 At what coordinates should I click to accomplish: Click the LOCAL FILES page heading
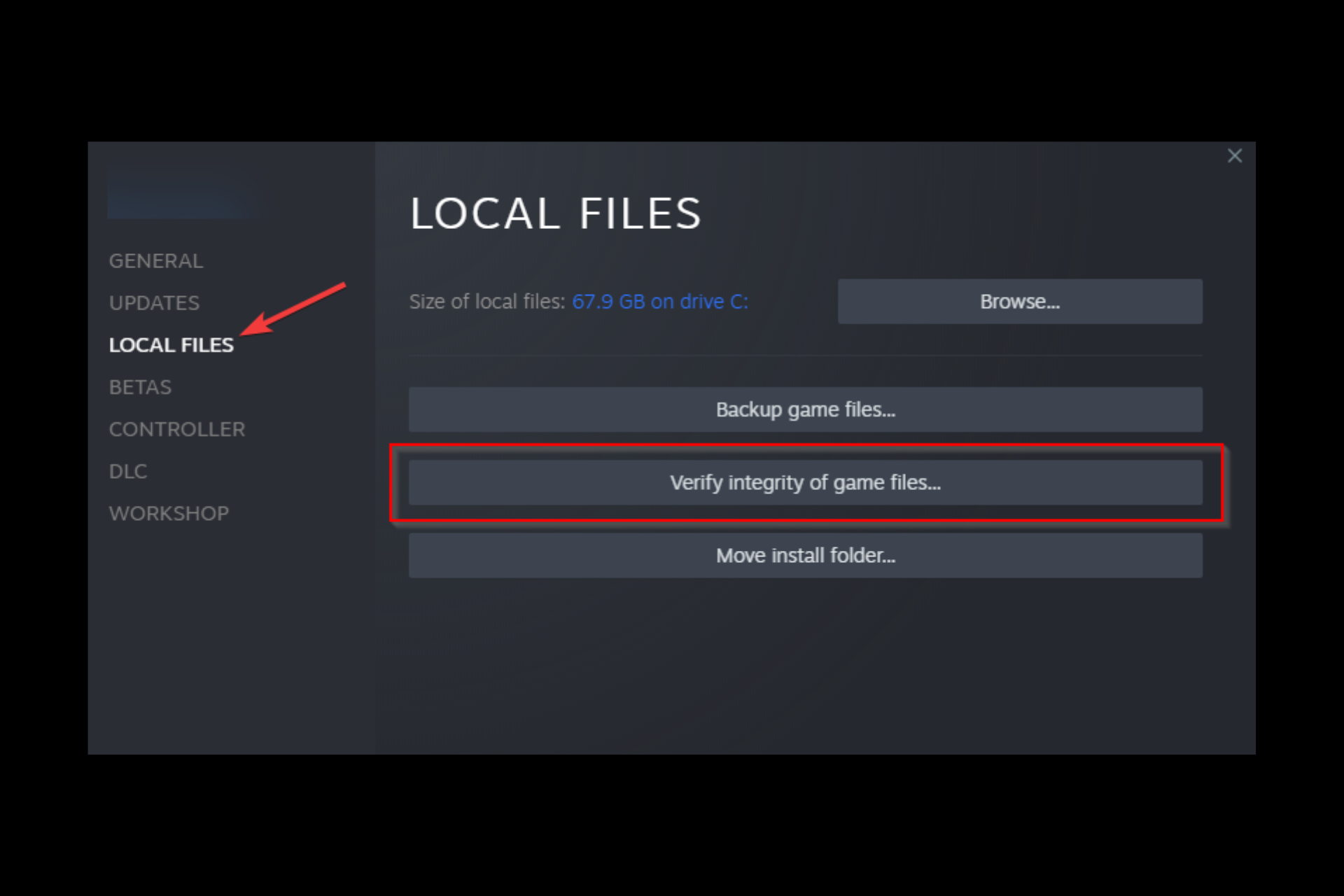click(556, 213)
